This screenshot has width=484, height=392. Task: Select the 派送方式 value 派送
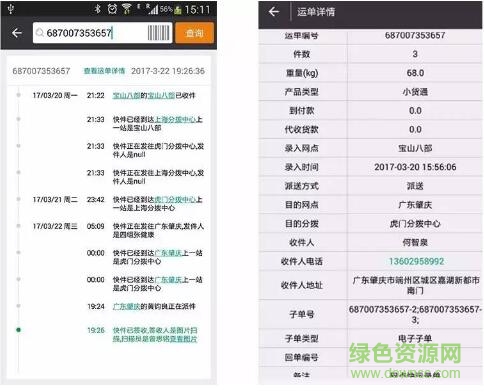415,186
